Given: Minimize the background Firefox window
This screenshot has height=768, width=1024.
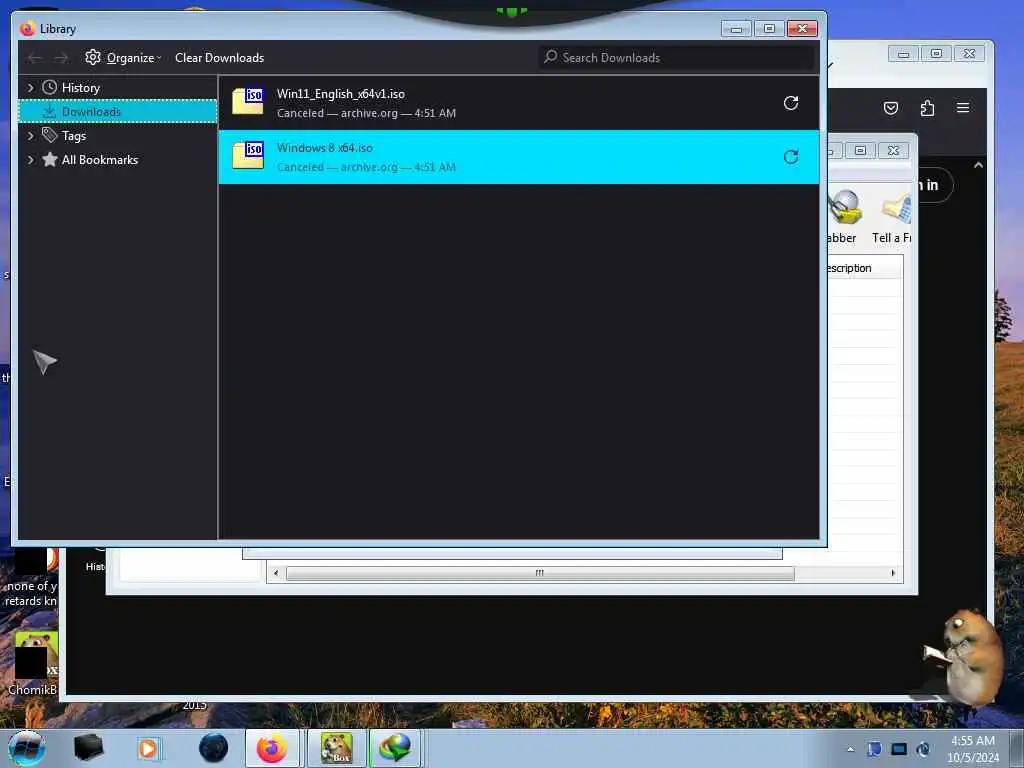Looking at the screenshot, I should 903,54.
